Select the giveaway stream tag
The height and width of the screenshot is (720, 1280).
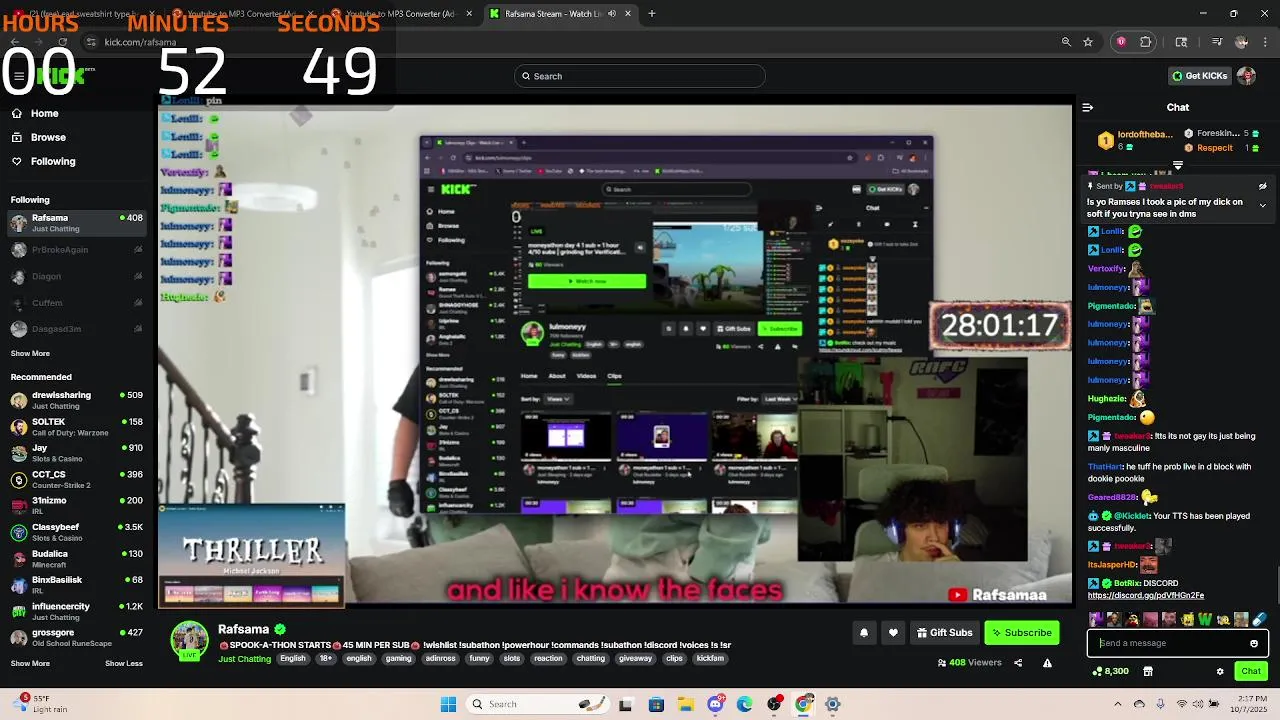pos(635,659)
